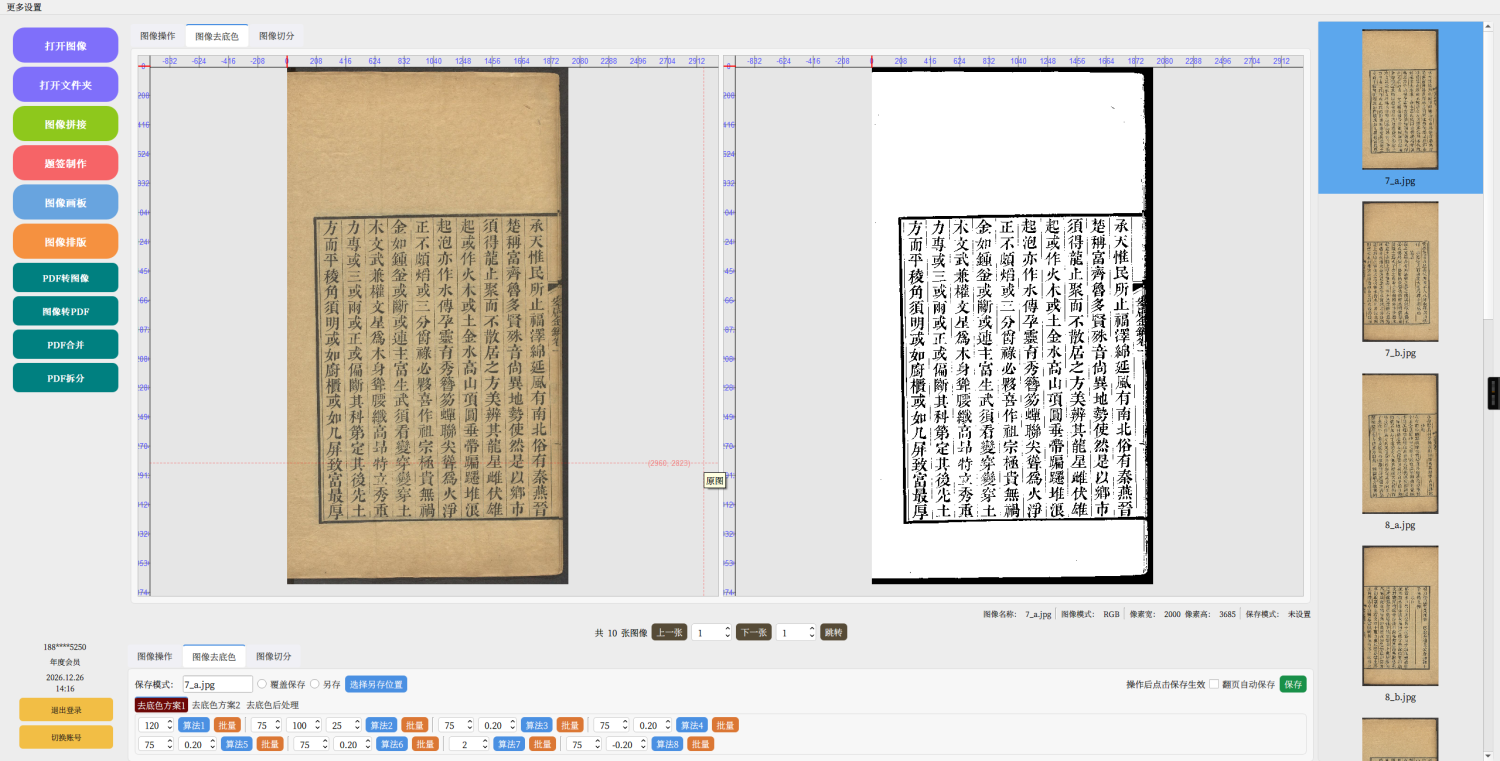The height and width of the screenshot is (761, 1500).
Task: Click the 打开图像 button
Action: pyautogui.click(x=65, y=46)
